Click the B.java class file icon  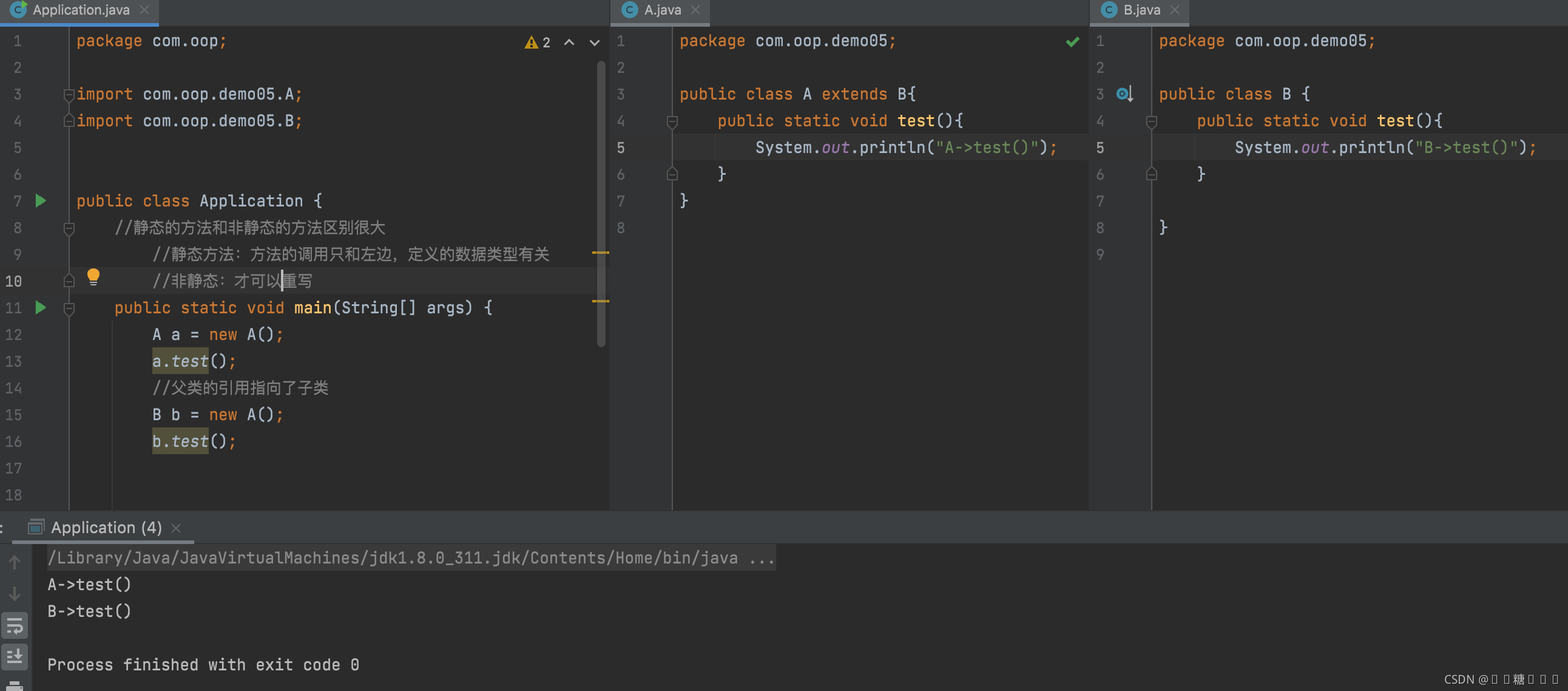coord(1109,10)
